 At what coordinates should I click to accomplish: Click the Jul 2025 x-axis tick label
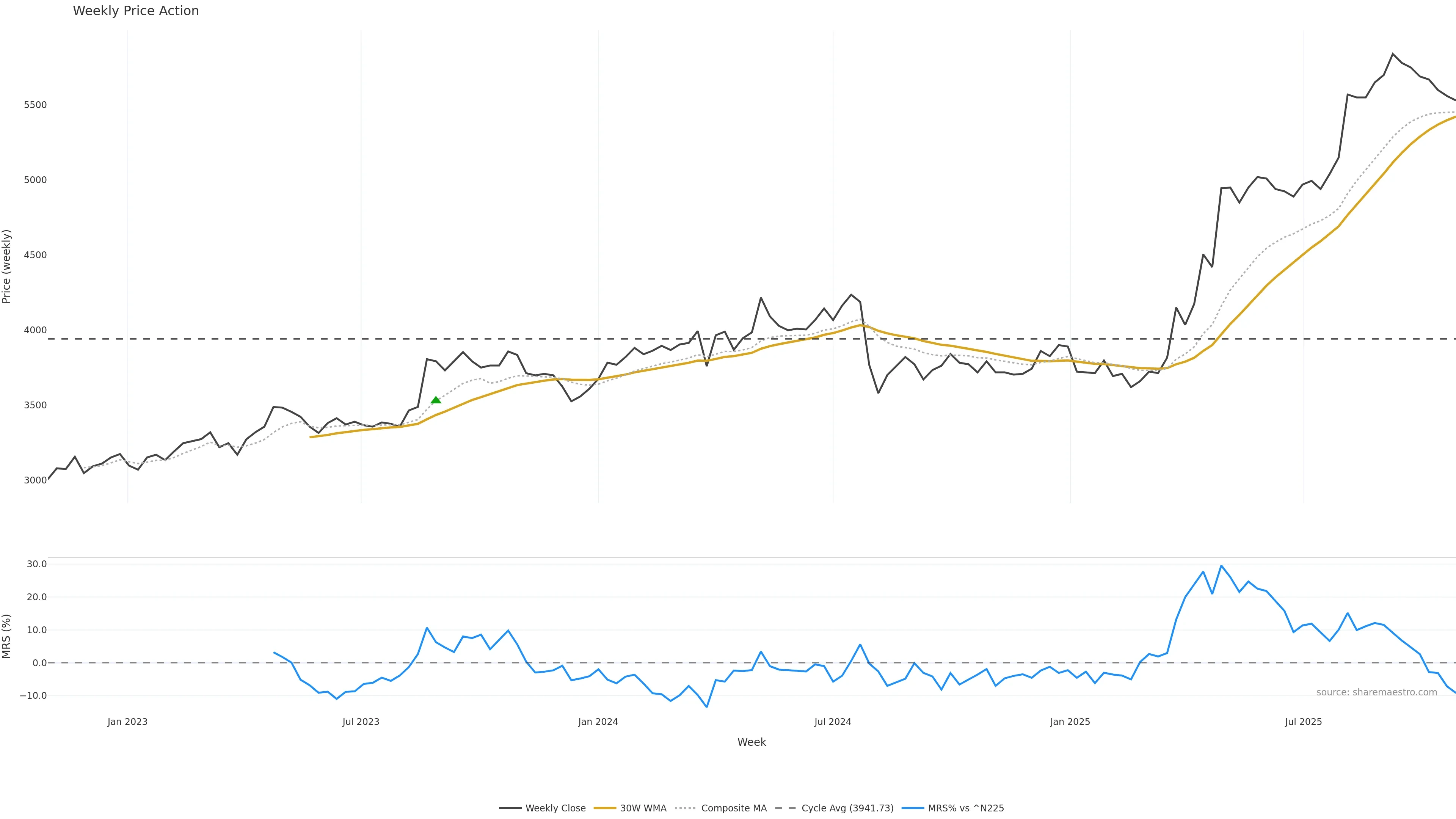pyautogui.click(x=1304, y=722)
